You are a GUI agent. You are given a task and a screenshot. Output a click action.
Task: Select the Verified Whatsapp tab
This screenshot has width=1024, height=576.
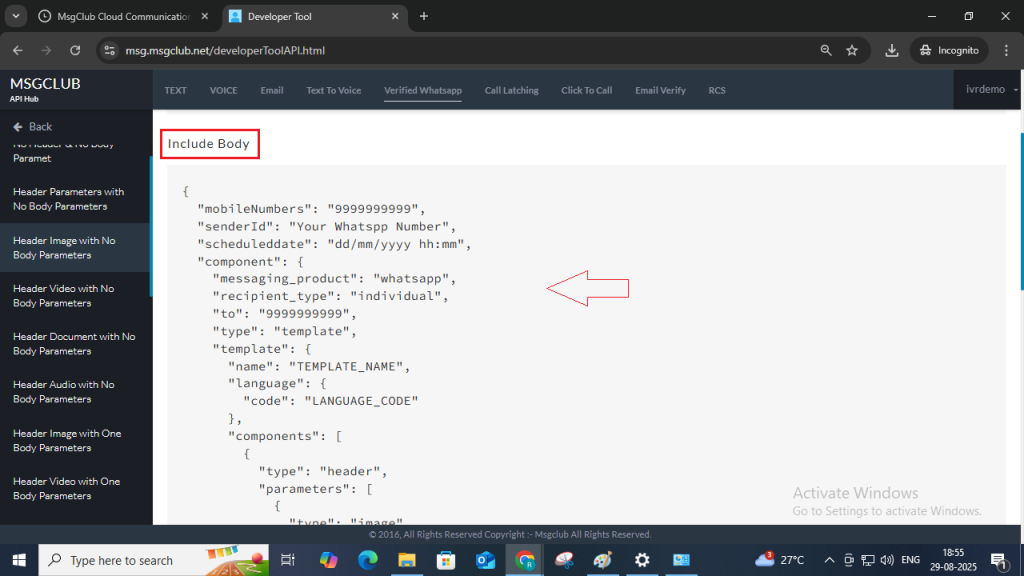423,90
